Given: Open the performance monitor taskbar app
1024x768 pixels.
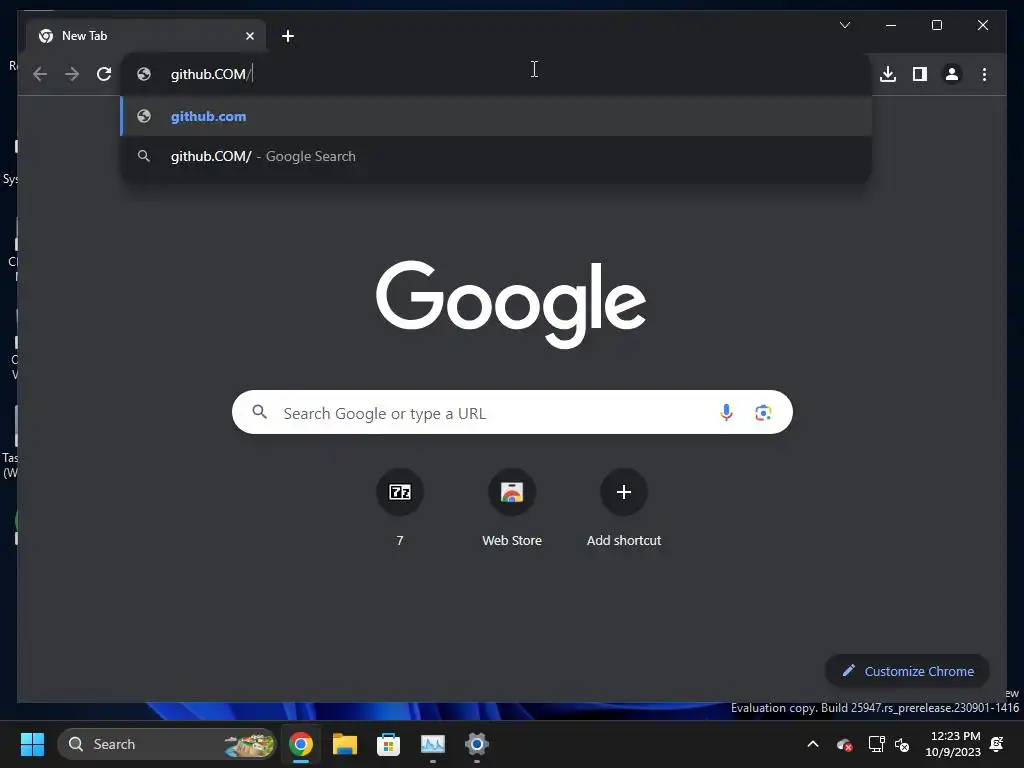Looking at the screenshot, I should tap(433, 744).
